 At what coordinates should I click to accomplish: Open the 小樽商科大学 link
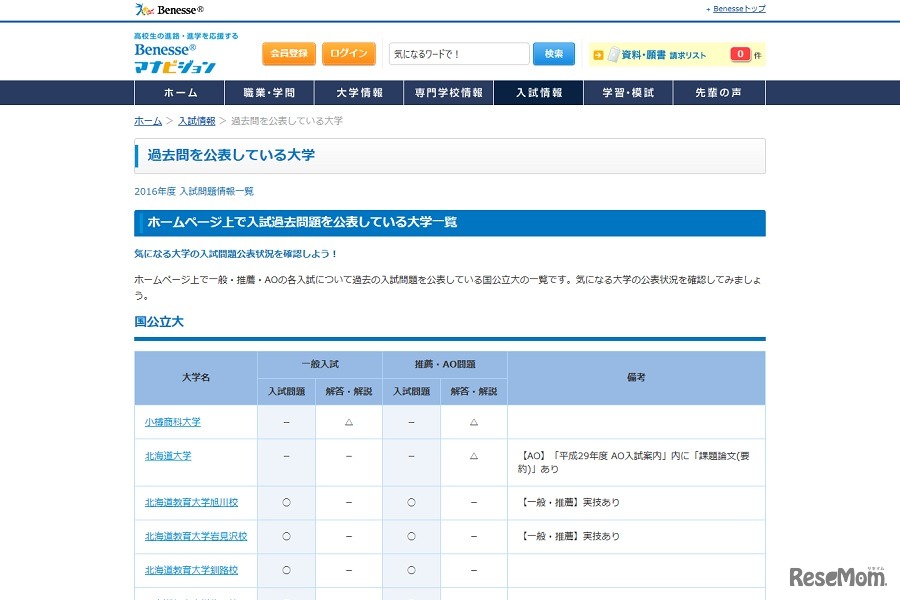point(172,422)
